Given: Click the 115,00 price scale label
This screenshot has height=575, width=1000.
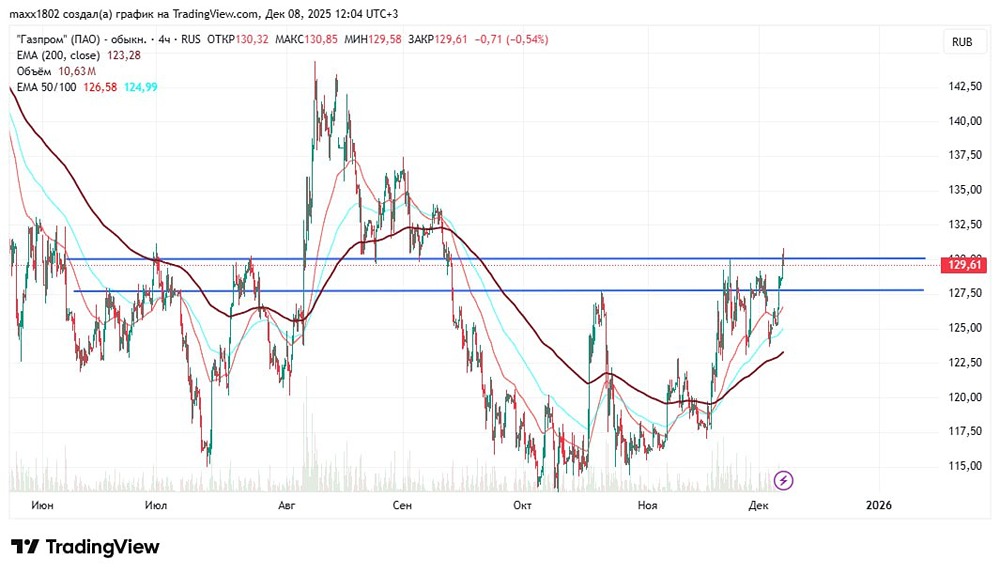Looking at the screenshot, I should pyautogui.click(x=965, y=465).
